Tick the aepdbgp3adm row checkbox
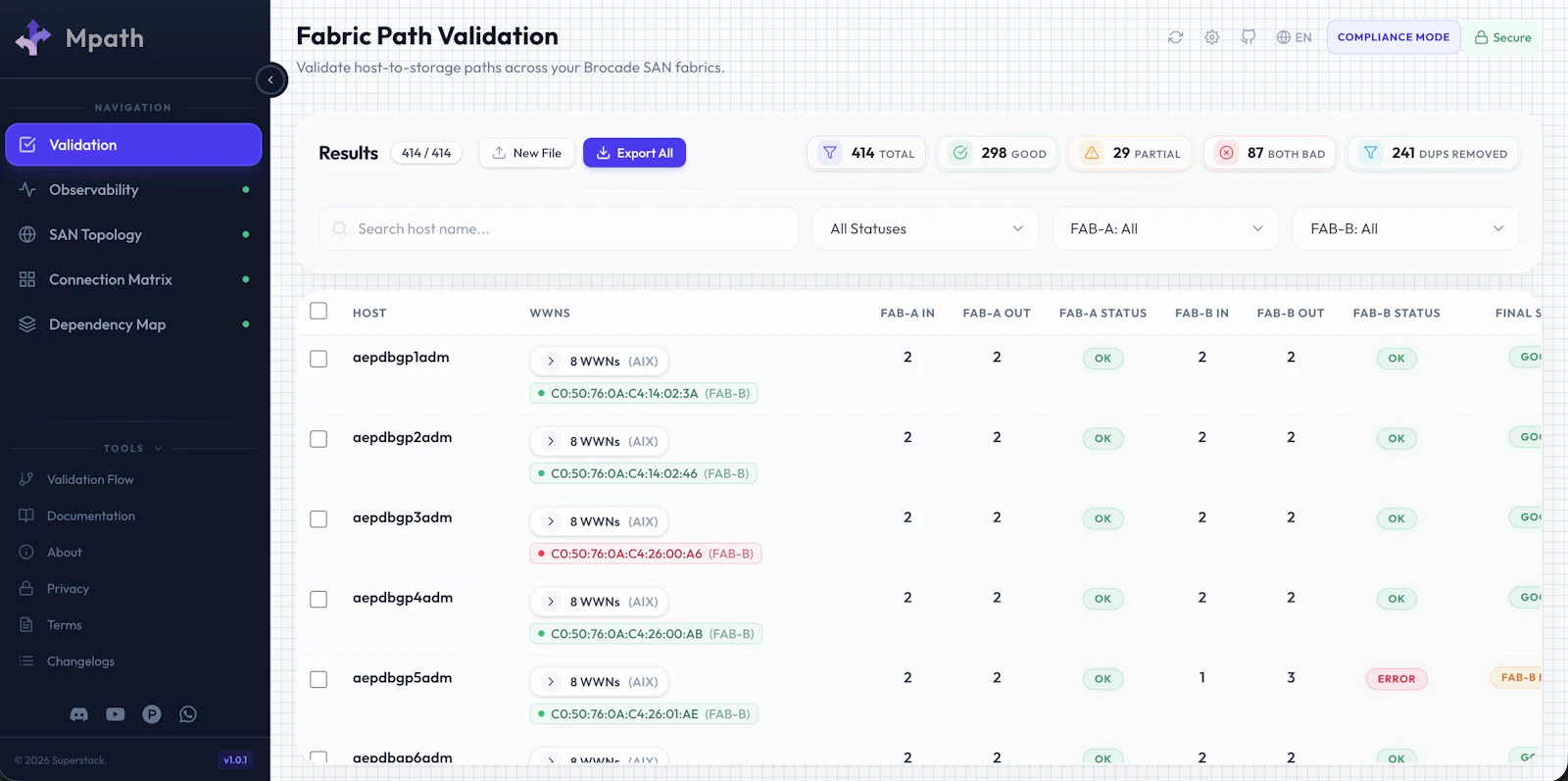This screenshot has width=1568, height=781. [318, 519]
